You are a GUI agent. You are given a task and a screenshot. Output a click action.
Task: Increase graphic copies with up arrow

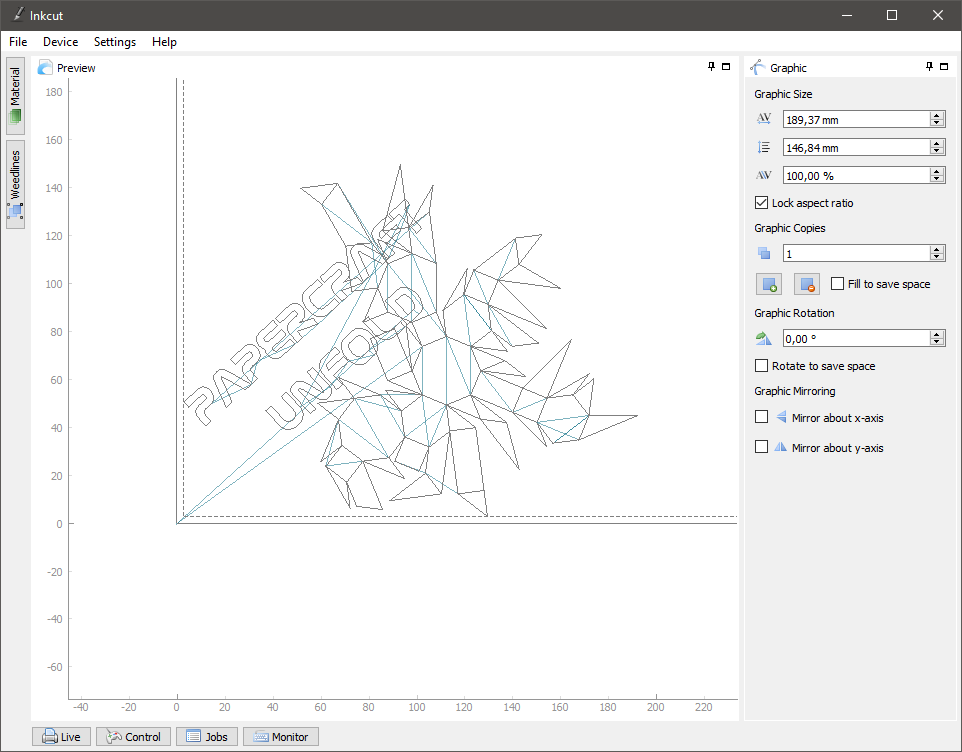937,249
